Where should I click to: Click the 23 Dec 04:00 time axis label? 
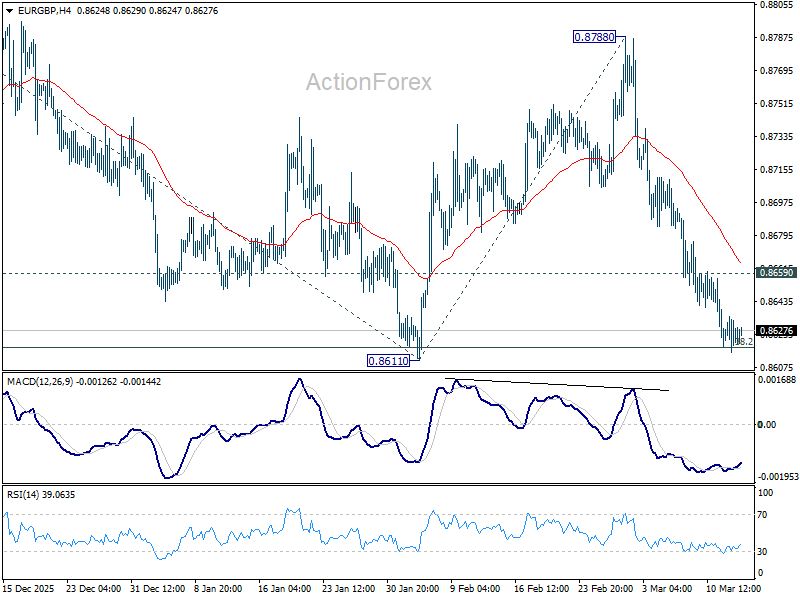tap(93, 588)
